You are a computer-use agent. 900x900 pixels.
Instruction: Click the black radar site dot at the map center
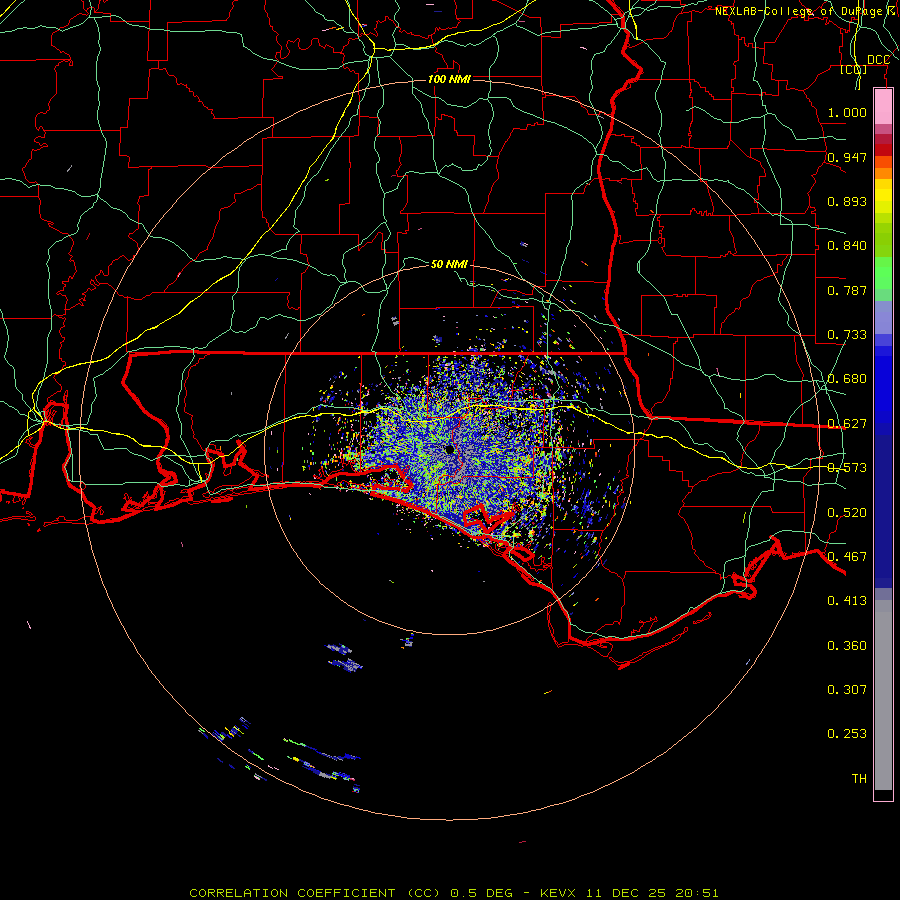[449, 449]
